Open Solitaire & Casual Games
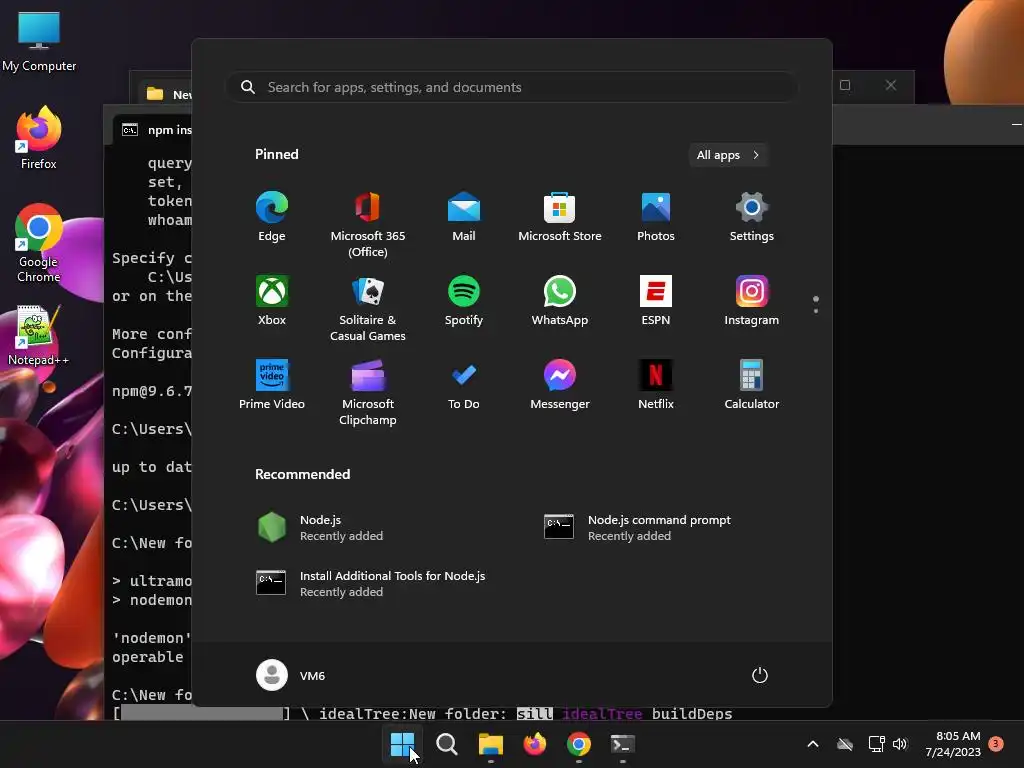This screenshot has width=1024, height=768. [x=368, y=309]
